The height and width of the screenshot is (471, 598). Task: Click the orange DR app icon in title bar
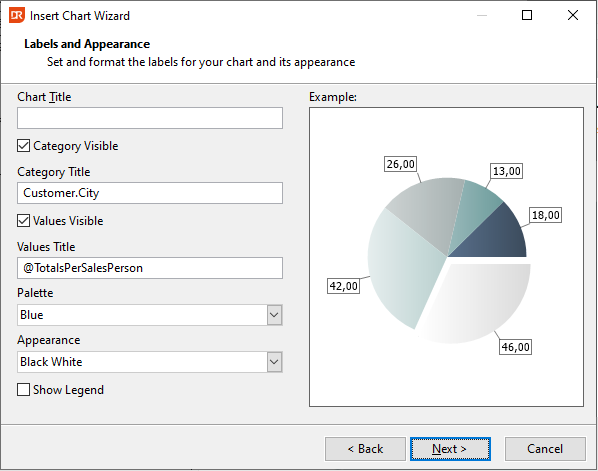tap(16, 15)
